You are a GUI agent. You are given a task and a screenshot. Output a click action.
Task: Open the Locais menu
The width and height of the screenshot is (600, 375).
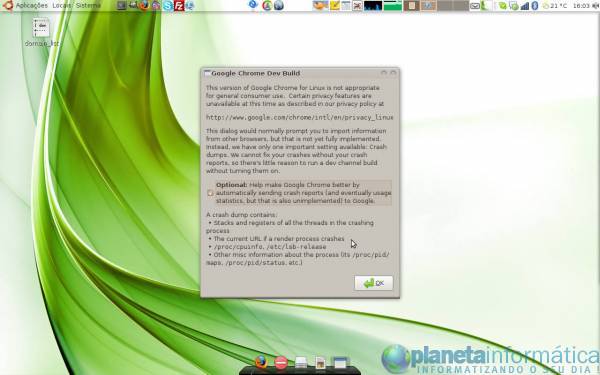(62, 5)
